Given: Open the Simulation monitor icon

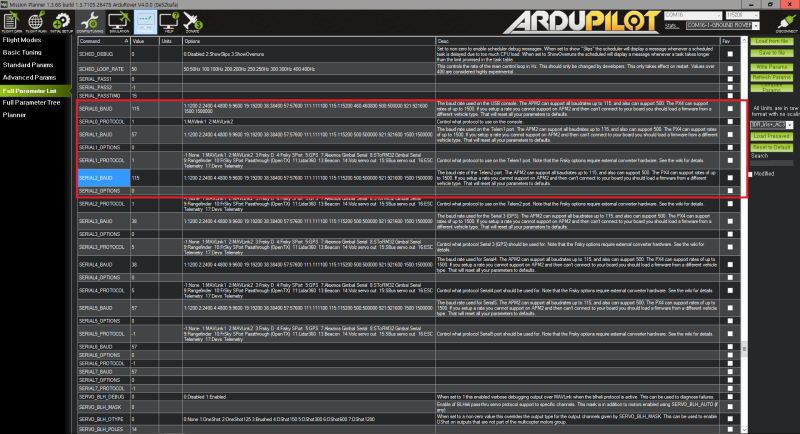Looking at the screenshot, I should (119, 22).
